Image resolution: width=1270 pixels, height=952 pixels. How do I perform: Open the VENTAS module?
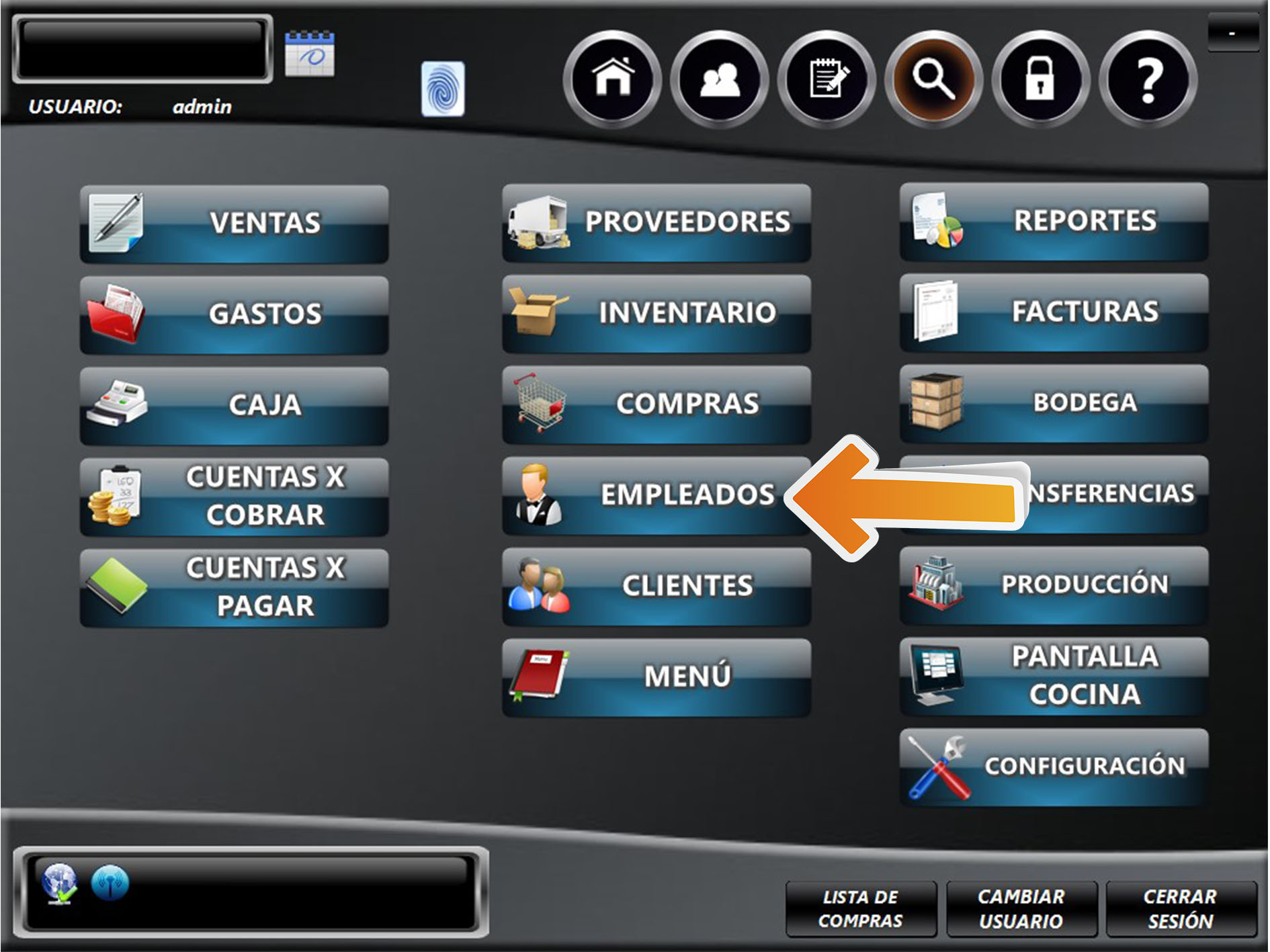coord(234,224)
